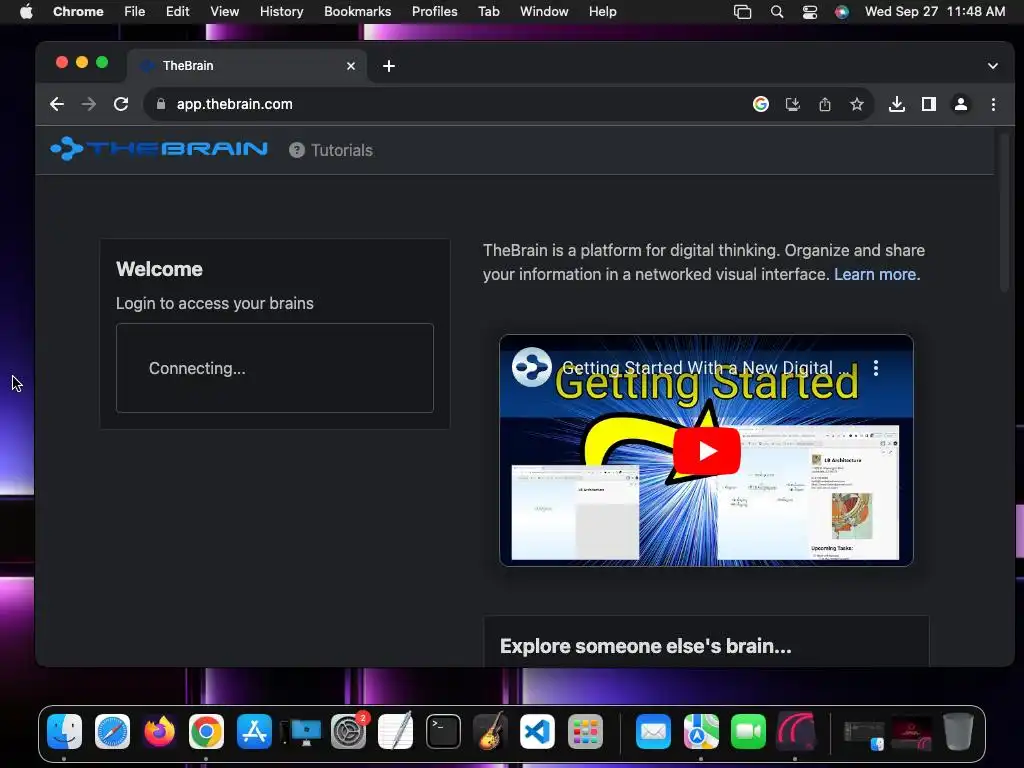The width and height of the screenshot is (1024, 768).
Task: Reload the page
Action: (x=121, y=104)
